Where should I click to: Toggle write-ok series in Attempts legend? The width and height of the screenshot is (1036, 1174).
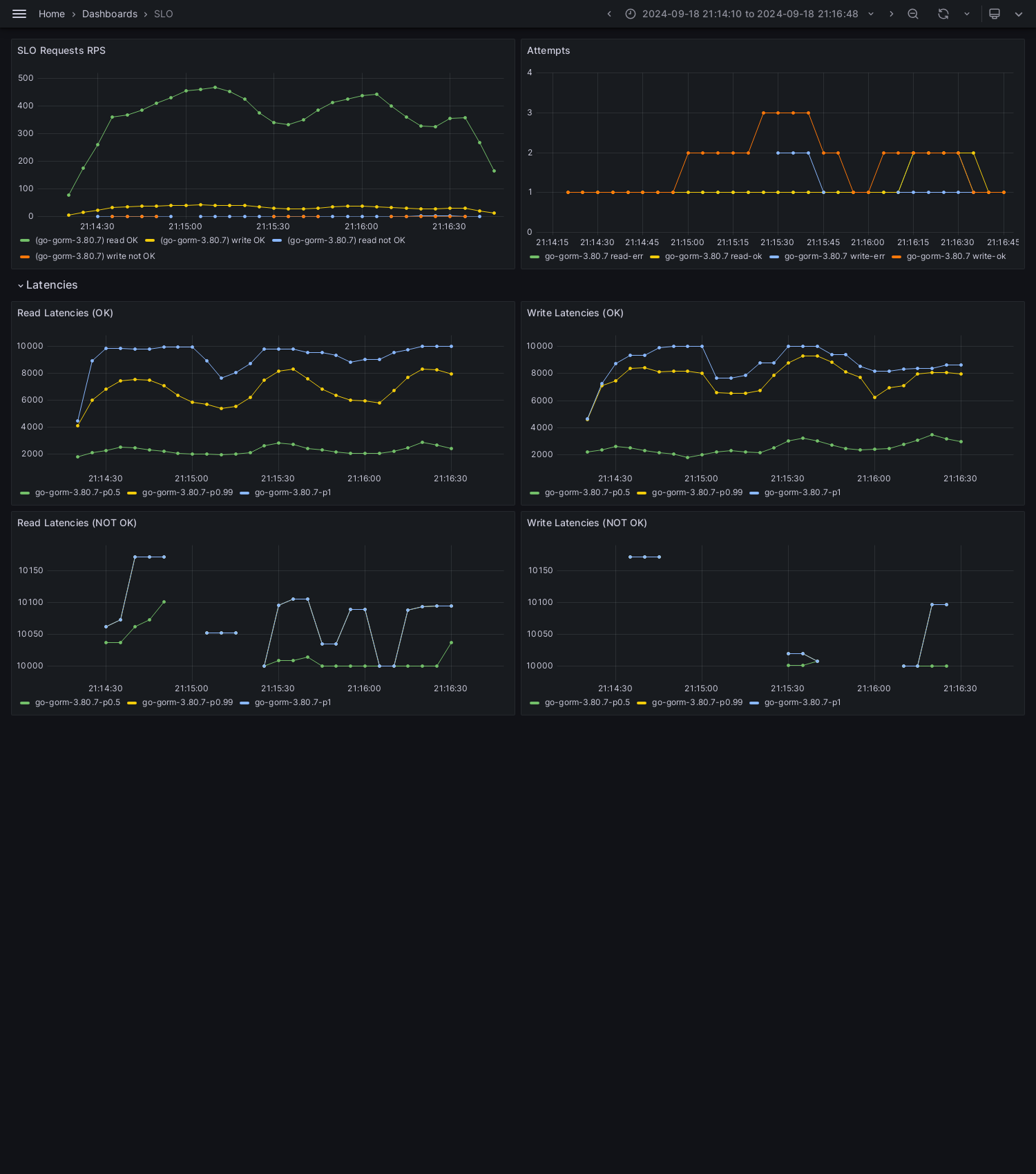956,256
